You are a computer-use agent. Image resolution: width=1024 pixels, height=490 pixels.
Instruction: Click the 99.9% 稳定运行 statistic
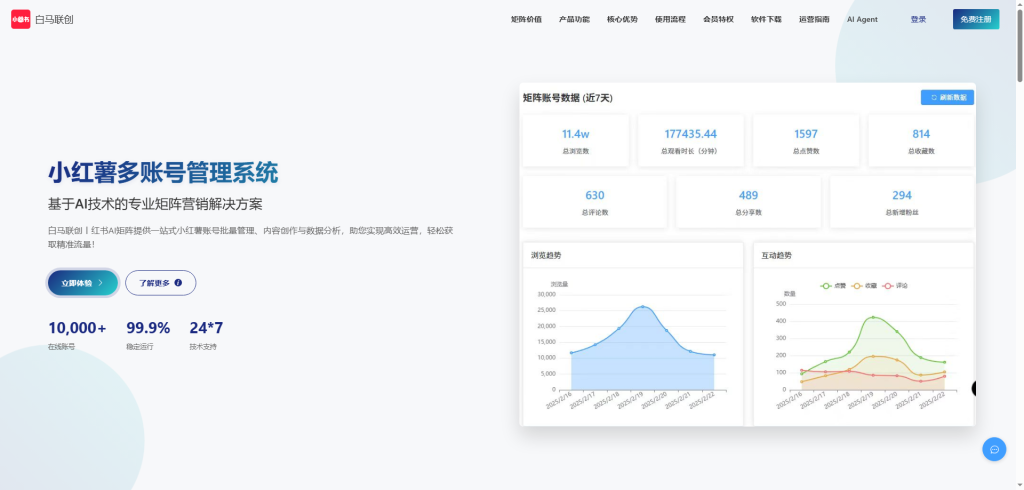pyautogui.click(x=148, y=335)
